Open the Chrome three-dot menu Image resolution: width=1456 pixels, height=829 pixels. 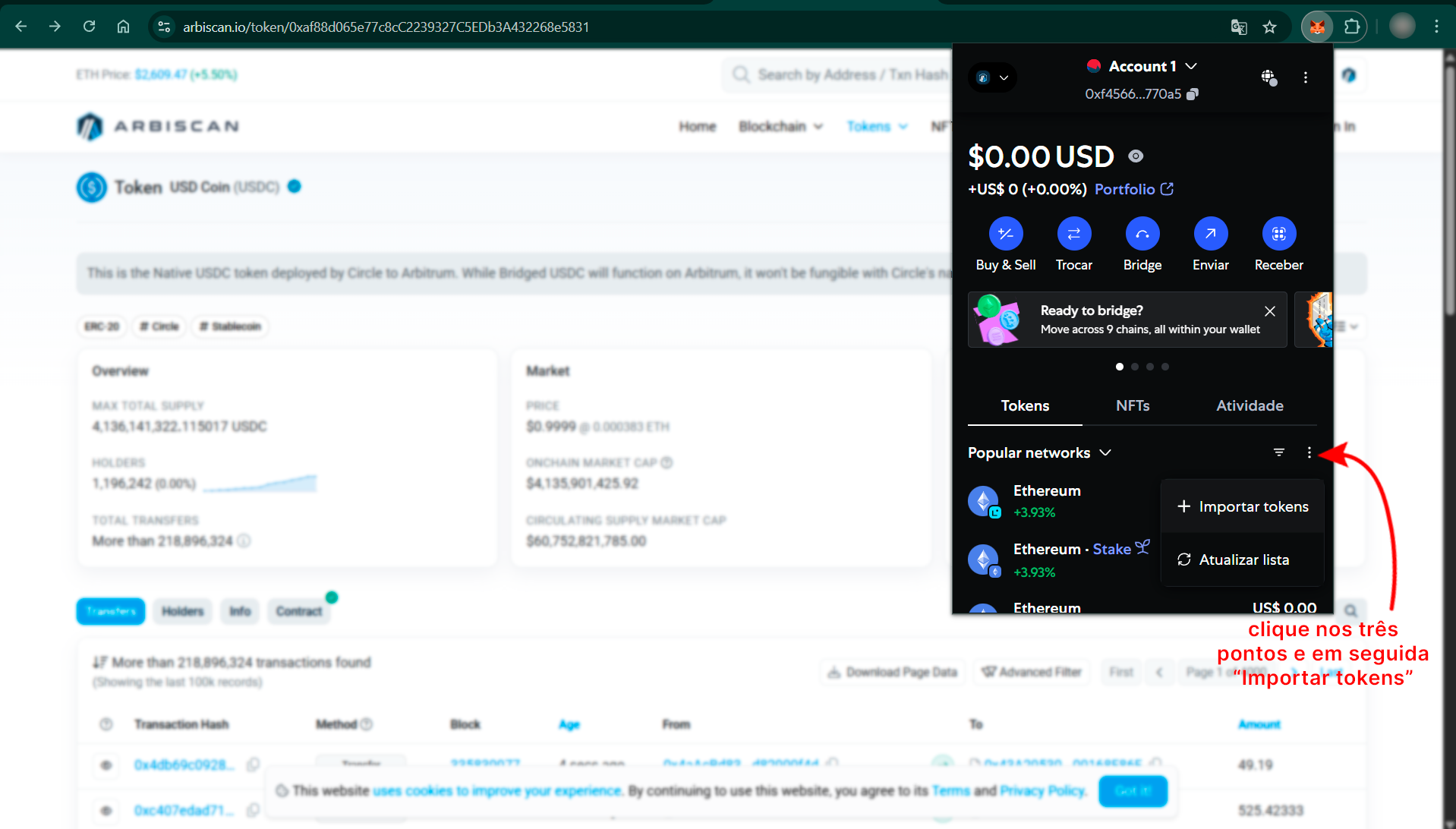pos(1436,27)
